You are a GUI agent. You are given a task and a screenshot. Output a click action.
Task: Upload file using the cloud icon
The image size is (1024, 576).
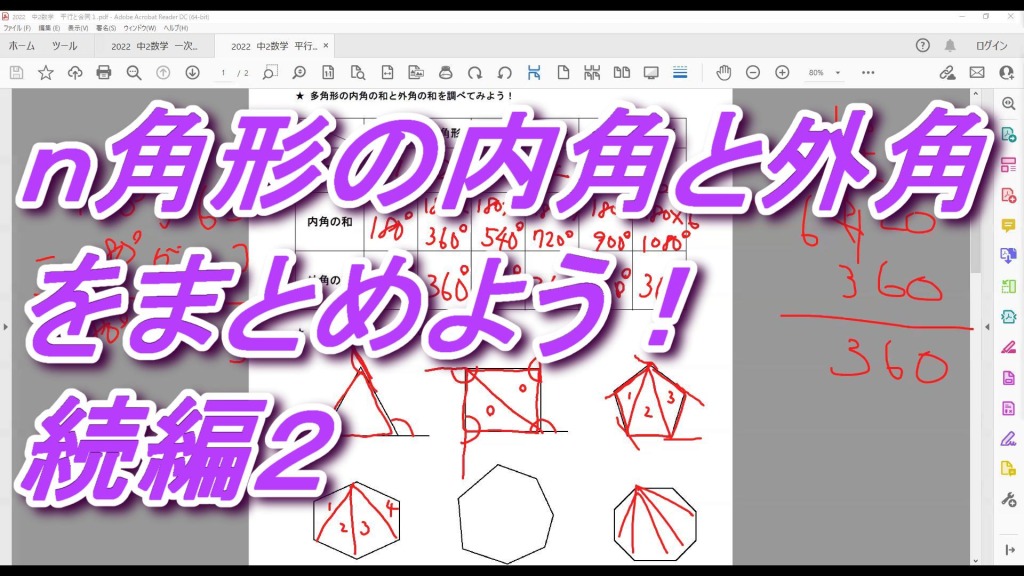coord(75,73)
